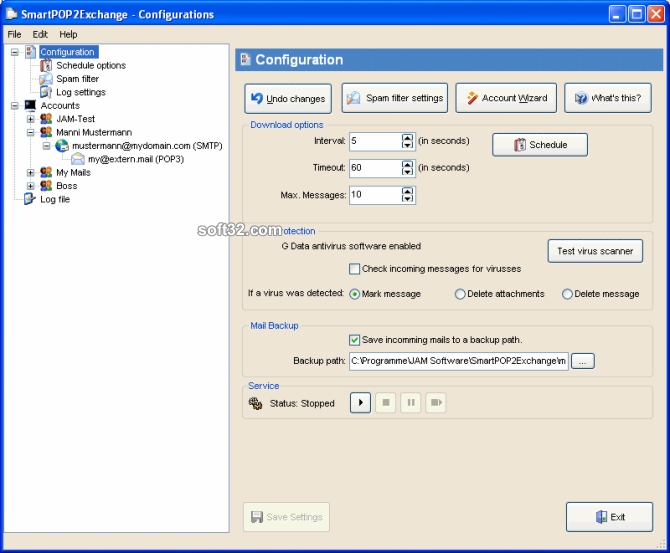The height and width of the screenshot is (553, 670).
Task: Open the Help menu
Action: click(x=68, y=34)
